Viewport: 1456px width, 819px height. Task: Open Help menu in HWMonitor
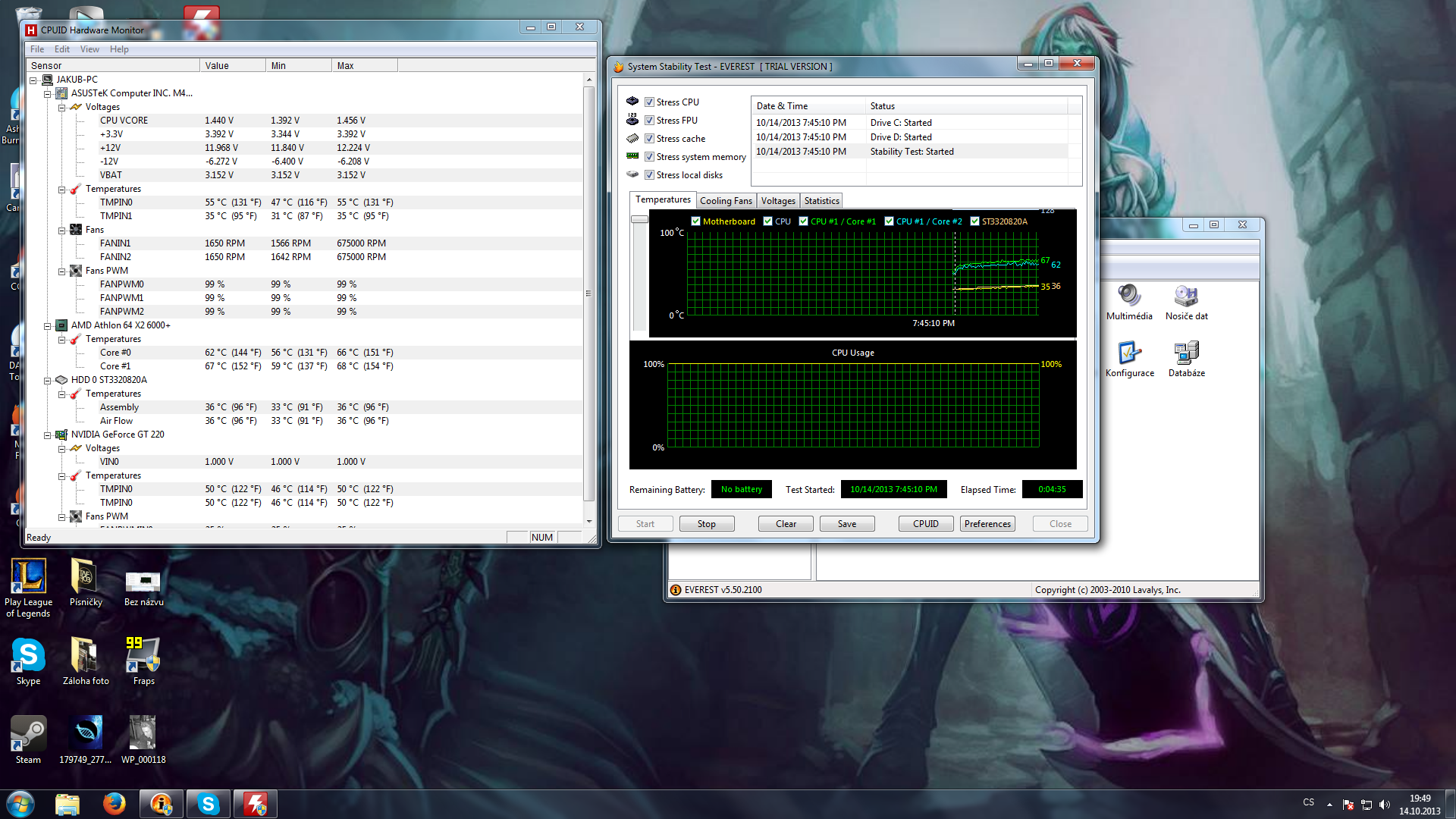119,49
